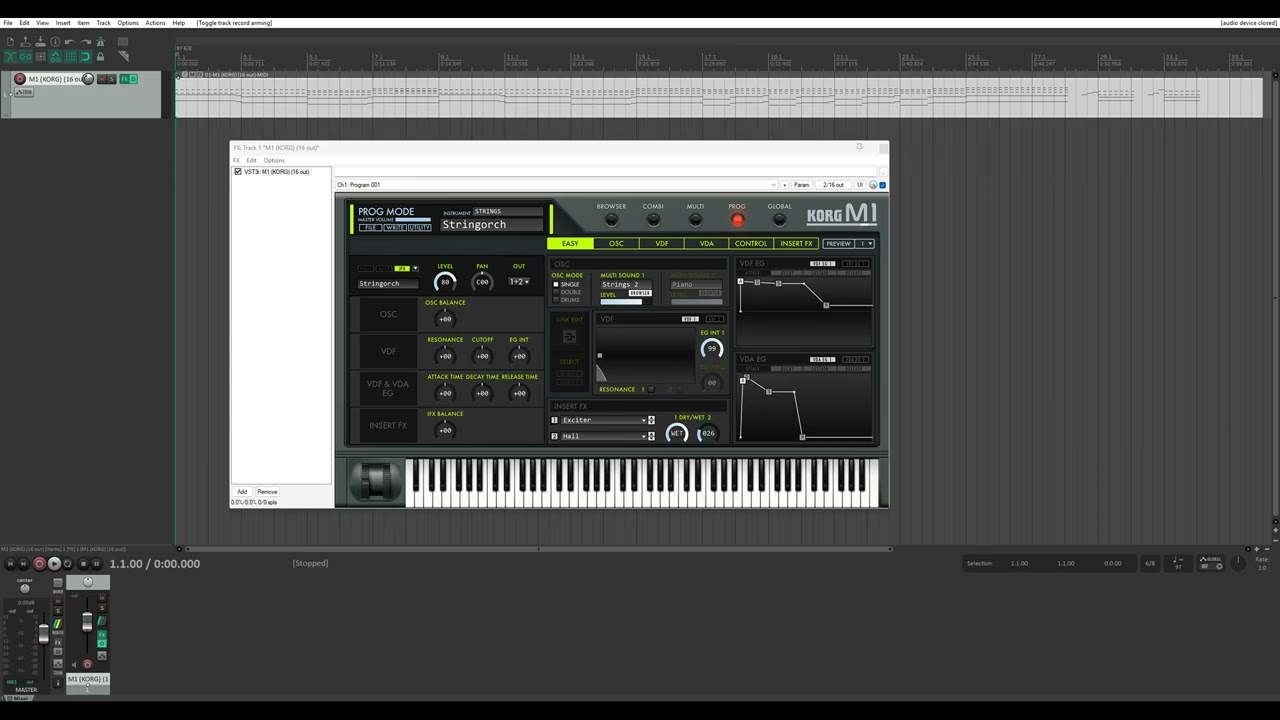Open the Track menu
The image size is (1280, 720).
[103, 22]
